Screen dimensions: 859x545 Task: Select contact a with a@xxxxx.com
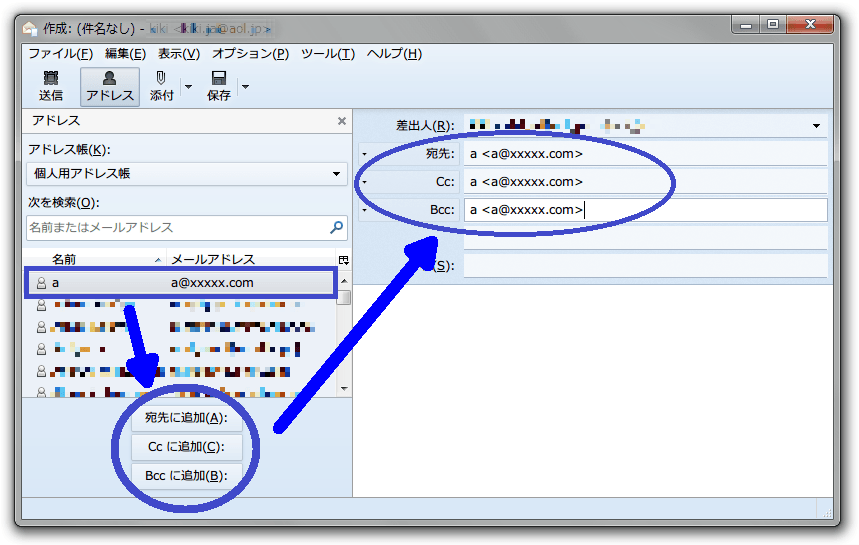[180, 283]
